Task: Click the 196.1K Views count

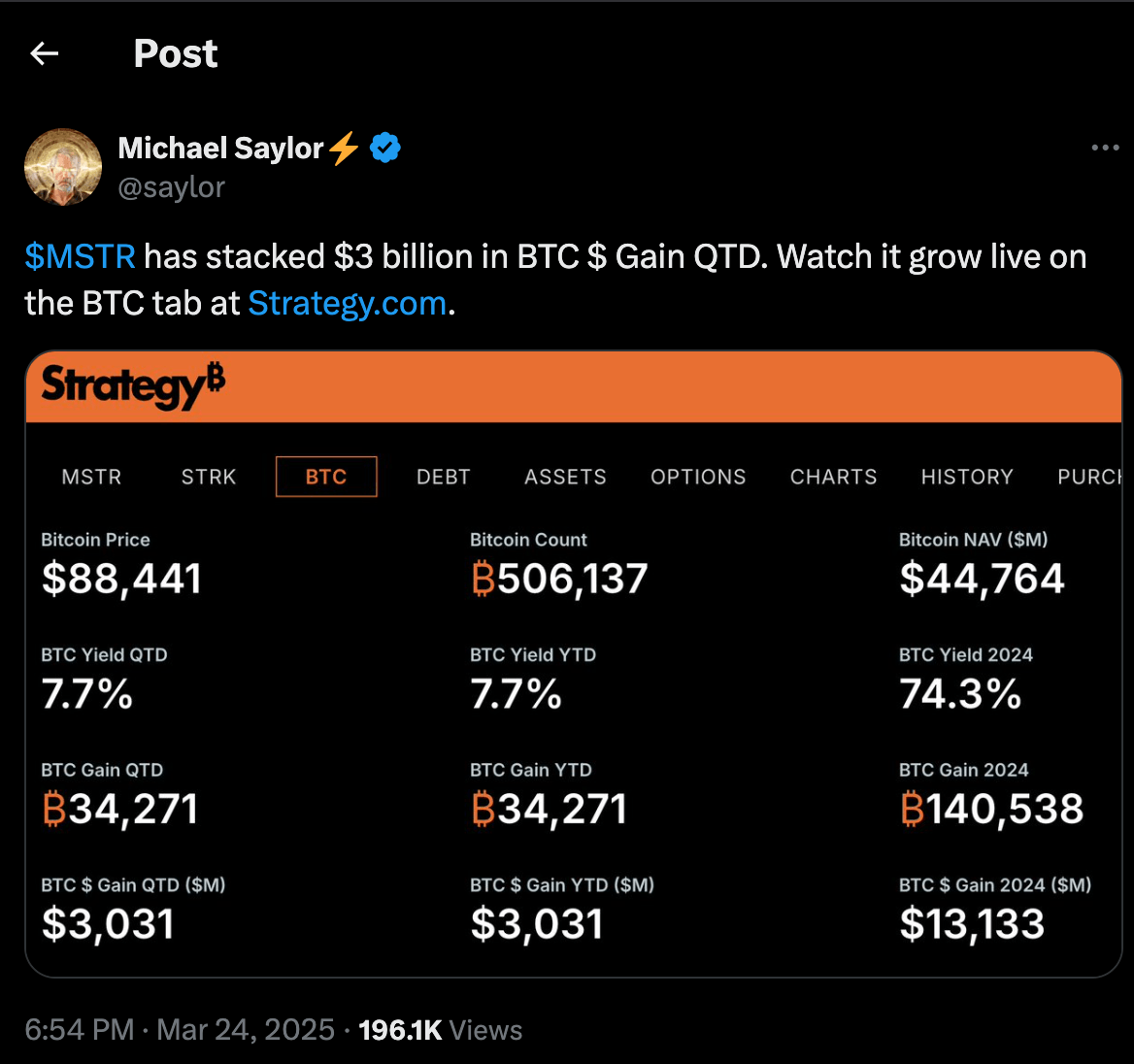Action: click(440, 1030)
